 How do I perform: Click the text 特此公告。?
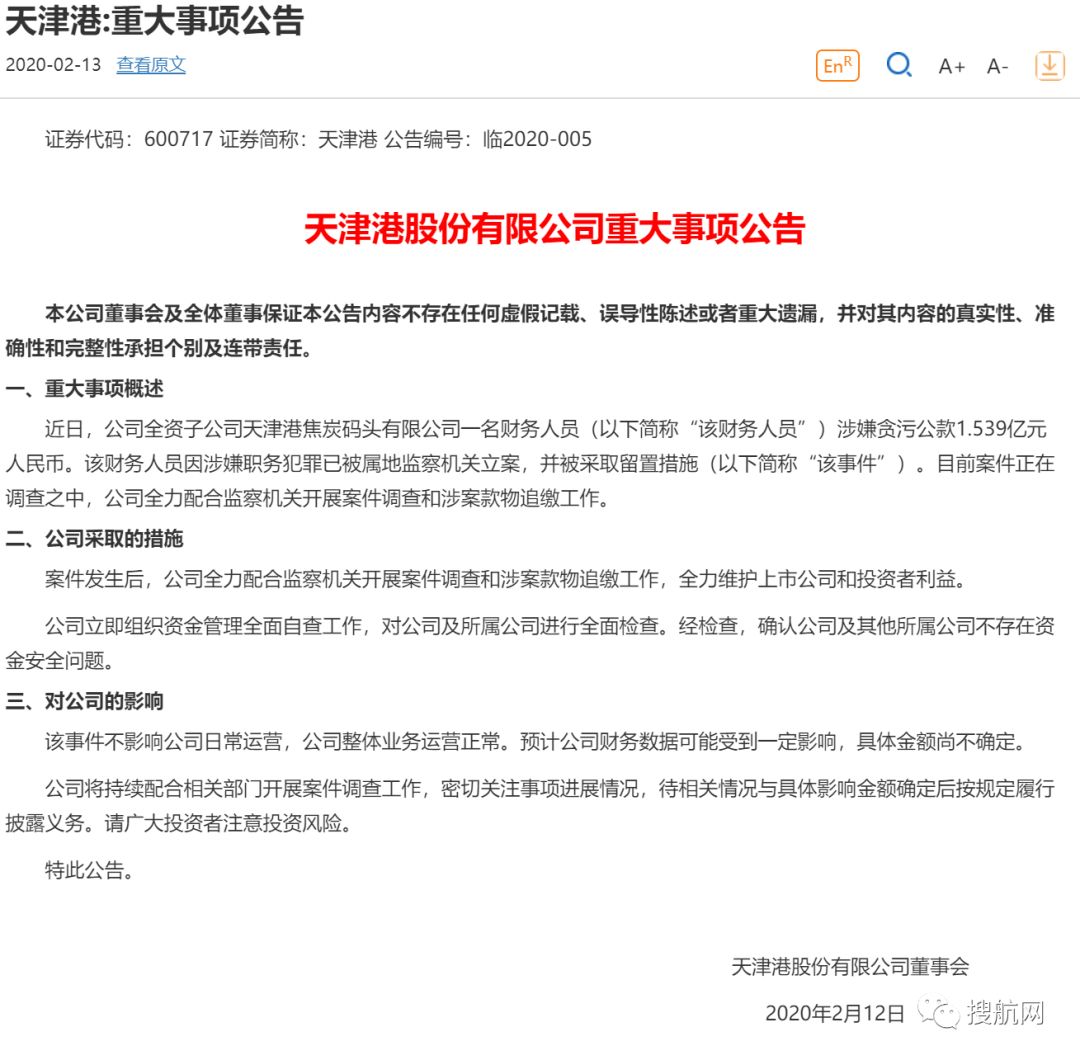coord(89,870)
